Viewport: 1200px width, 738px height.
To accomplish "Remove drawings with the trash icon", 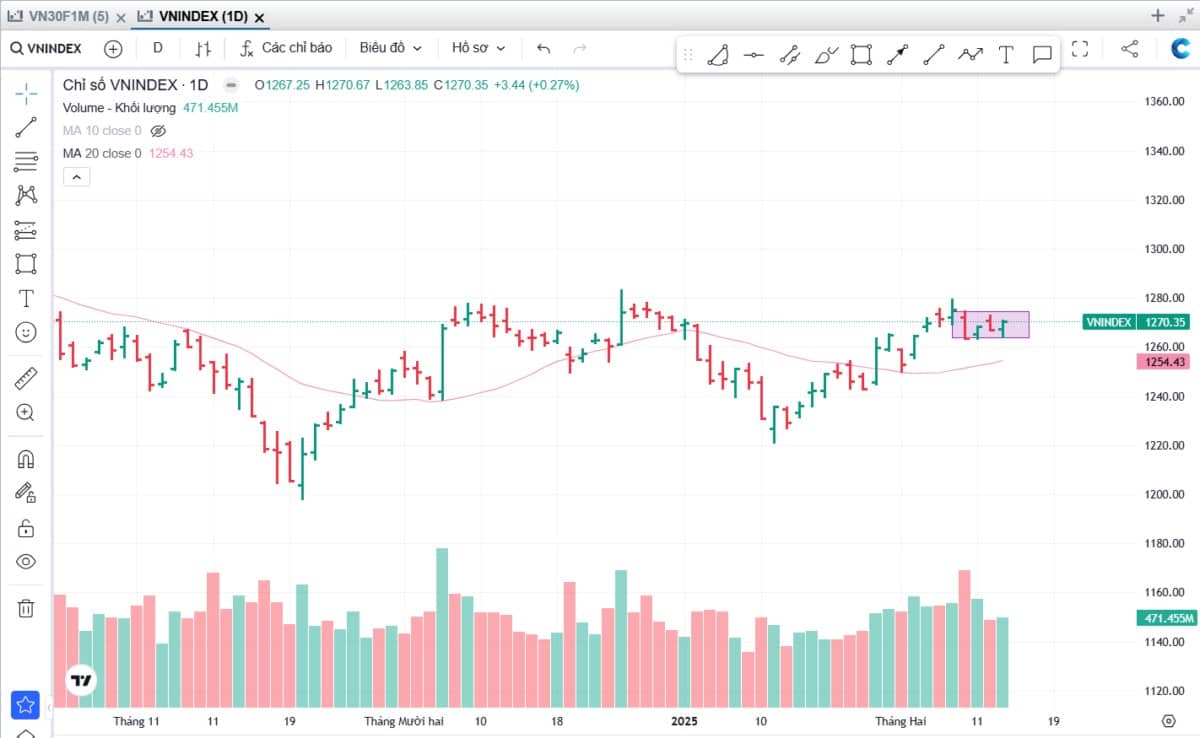I will pyautogui.click(x=26, y=607).
